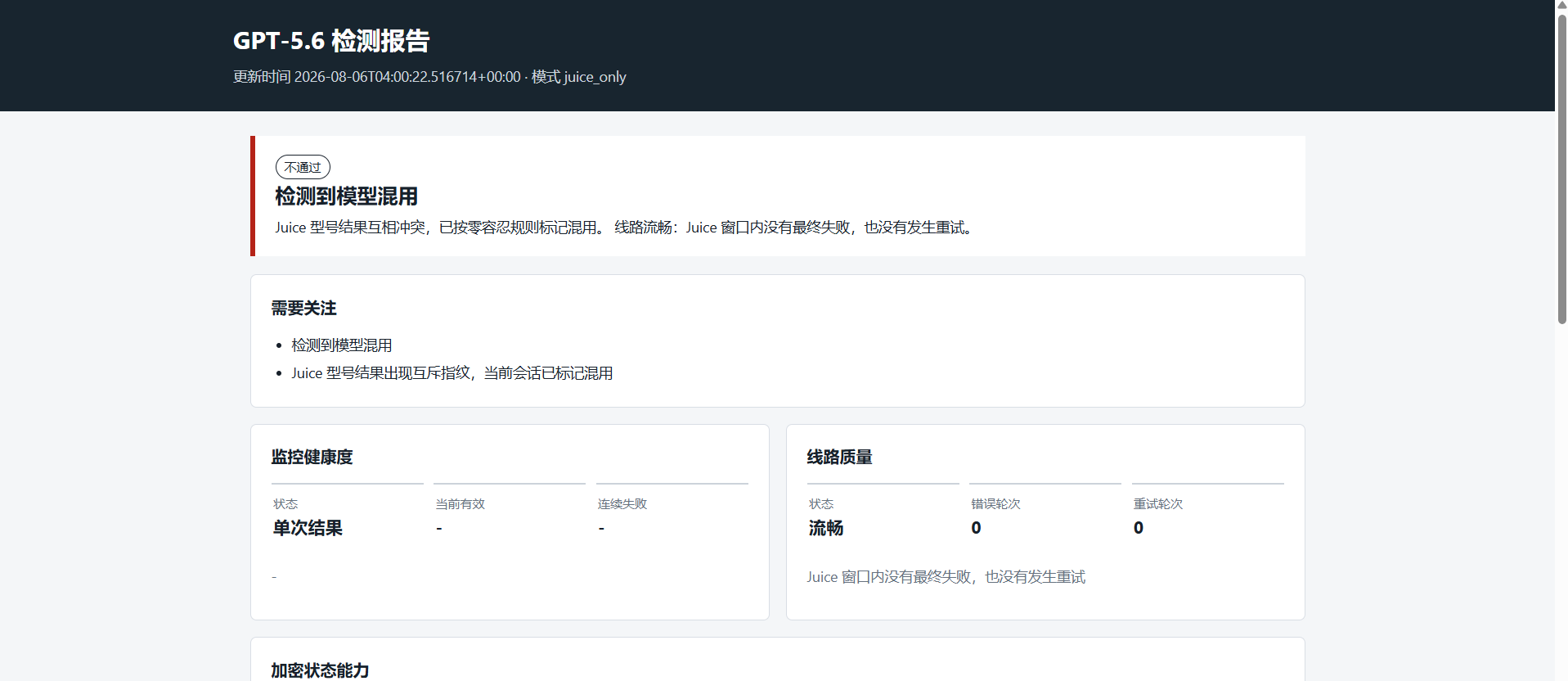The width and height of the screenshot is (1568, 681).
Task: Click the scrollbar up arrow
Action: click(1561, 6)
